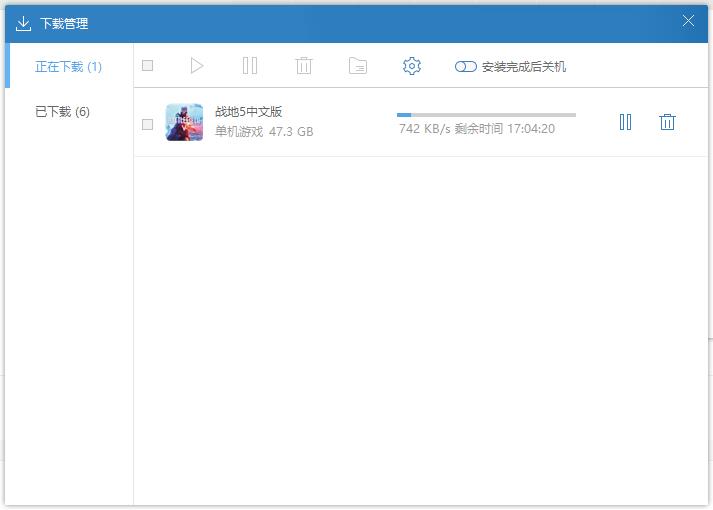713x510 pixels.
Task: Click the 战地5中文版 download progress bar
Action: pyautogui.click(x=486, y=115)
